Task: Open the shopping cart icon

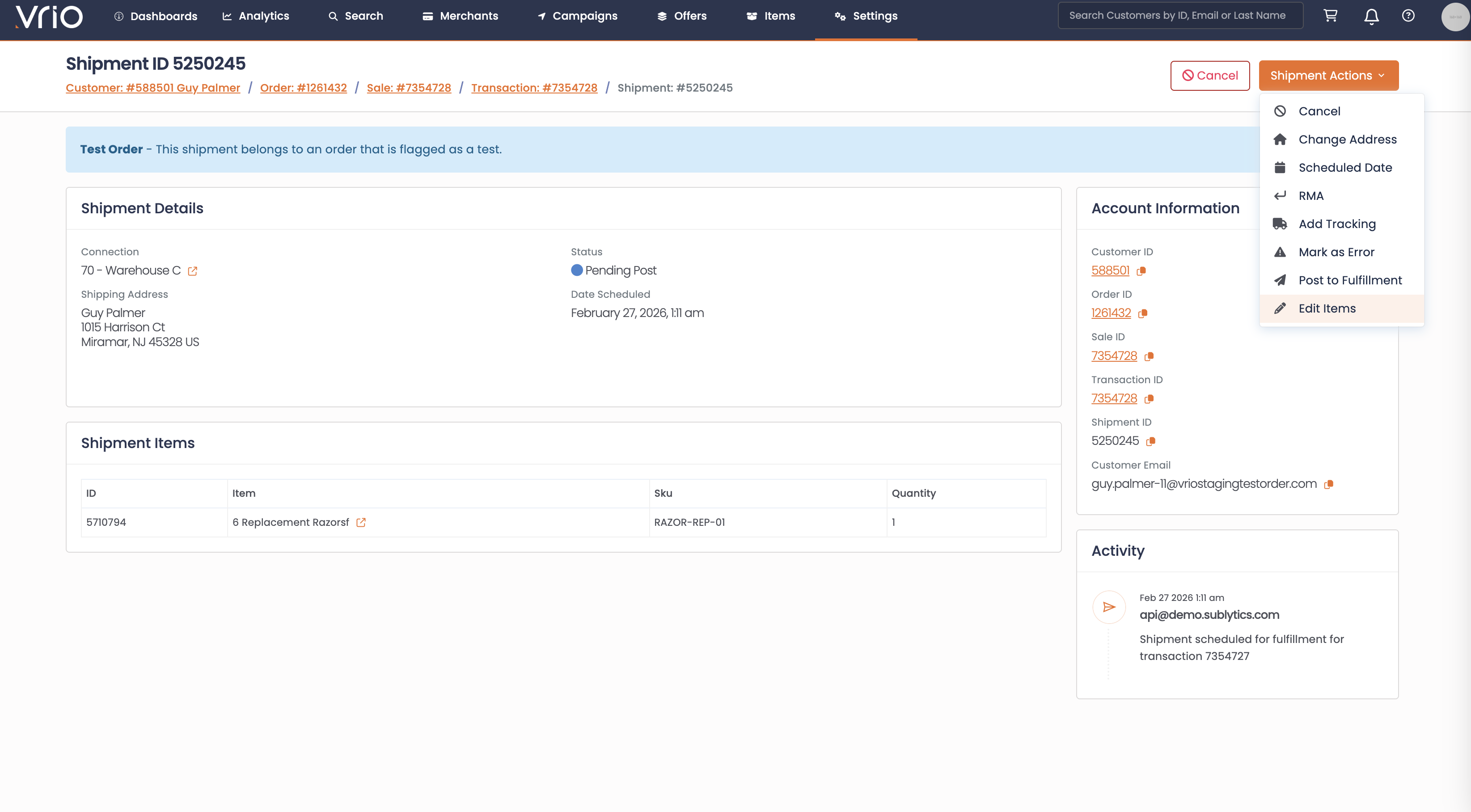Action: click(1330, 16)
